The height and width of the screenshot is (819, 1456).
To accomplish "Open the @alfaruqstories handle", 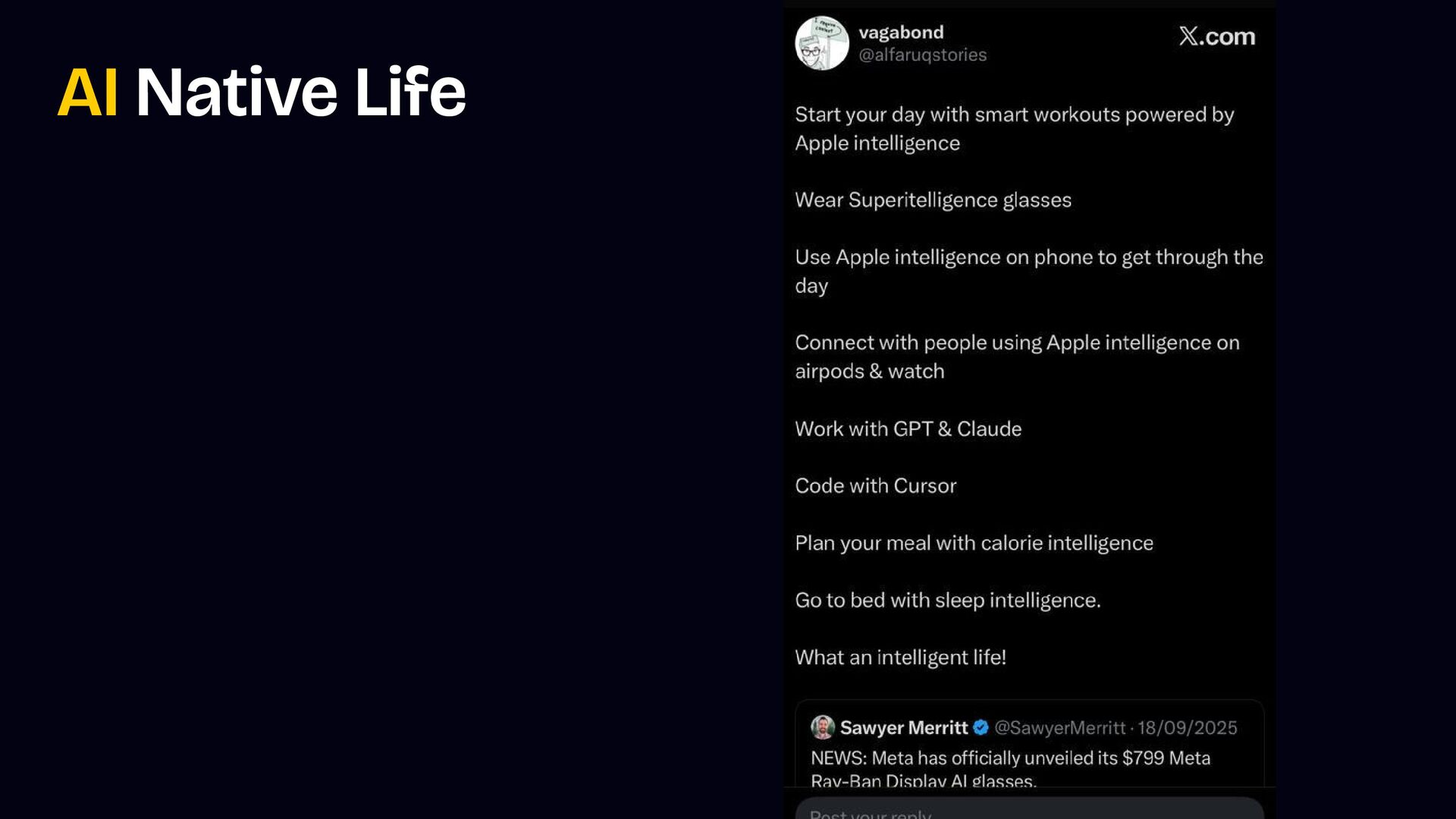I will [922, 55].
